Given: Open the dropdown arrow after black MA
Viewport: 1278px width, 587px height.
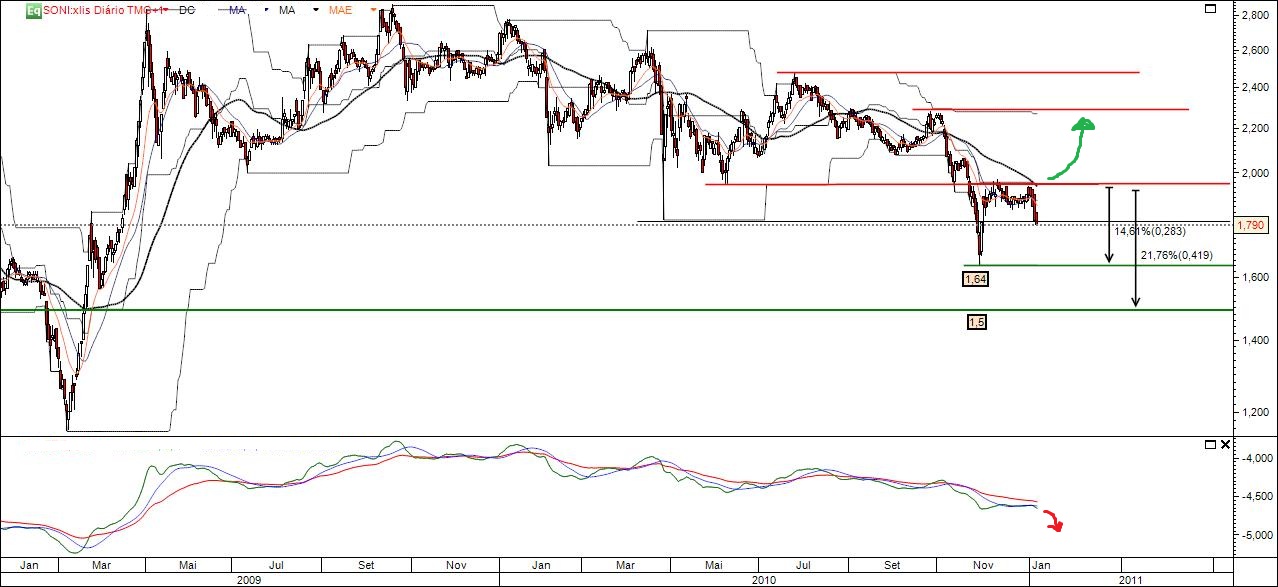Looking at the screenshot, I should tap(316, 10).
